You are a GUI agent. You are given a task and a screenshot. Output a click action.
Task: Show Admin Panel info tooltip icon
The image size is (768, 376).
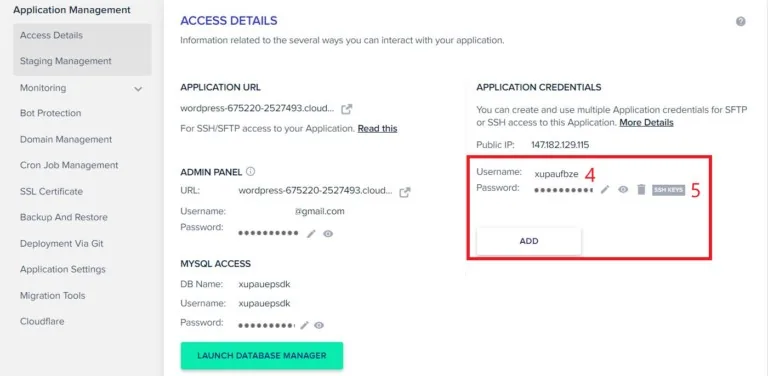pos(251,171)
